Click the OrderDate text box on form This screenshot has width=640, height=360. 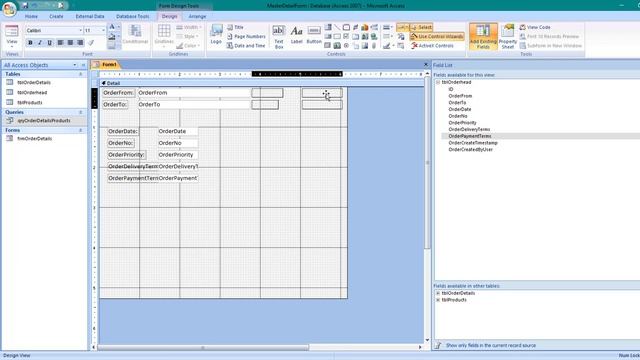click(x=178, y=131)
